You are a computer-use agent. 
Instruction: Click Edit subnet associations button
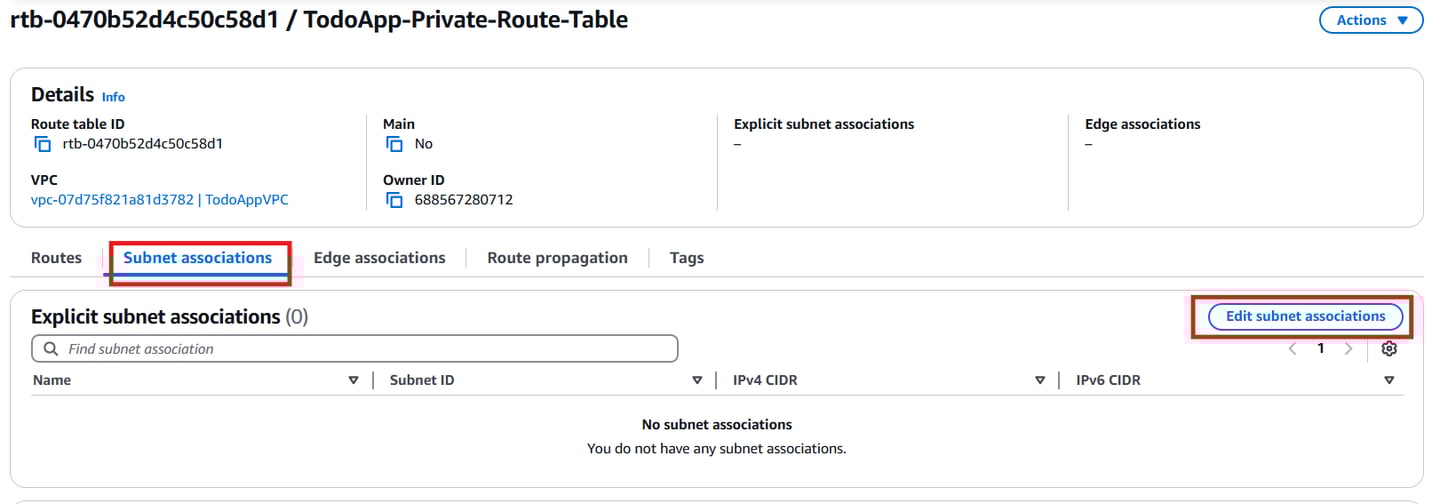(1305, 316)
